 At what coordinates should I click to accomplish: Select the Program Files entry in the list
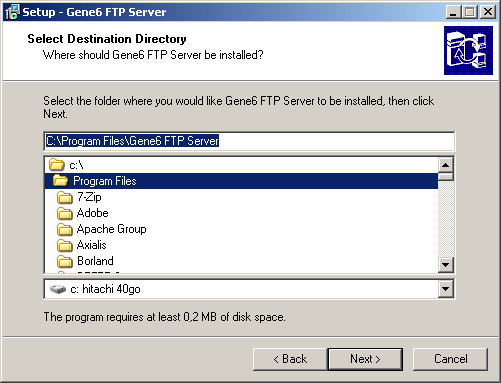point(241,181)
